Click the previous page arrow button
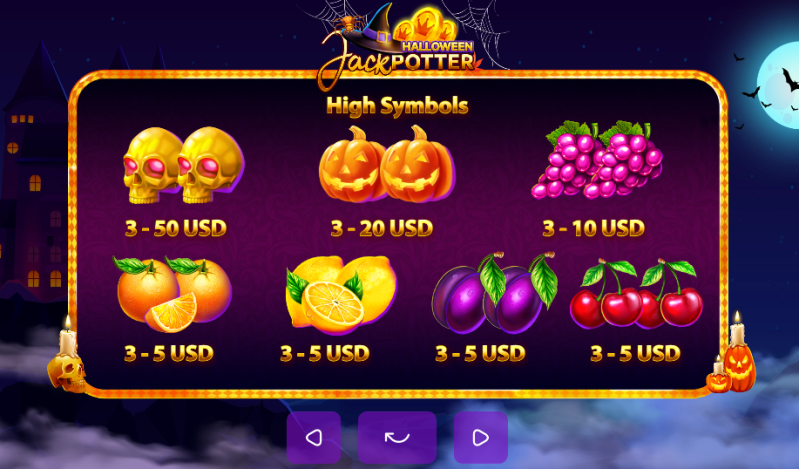799x469 pixels. [x=314, y=437]
